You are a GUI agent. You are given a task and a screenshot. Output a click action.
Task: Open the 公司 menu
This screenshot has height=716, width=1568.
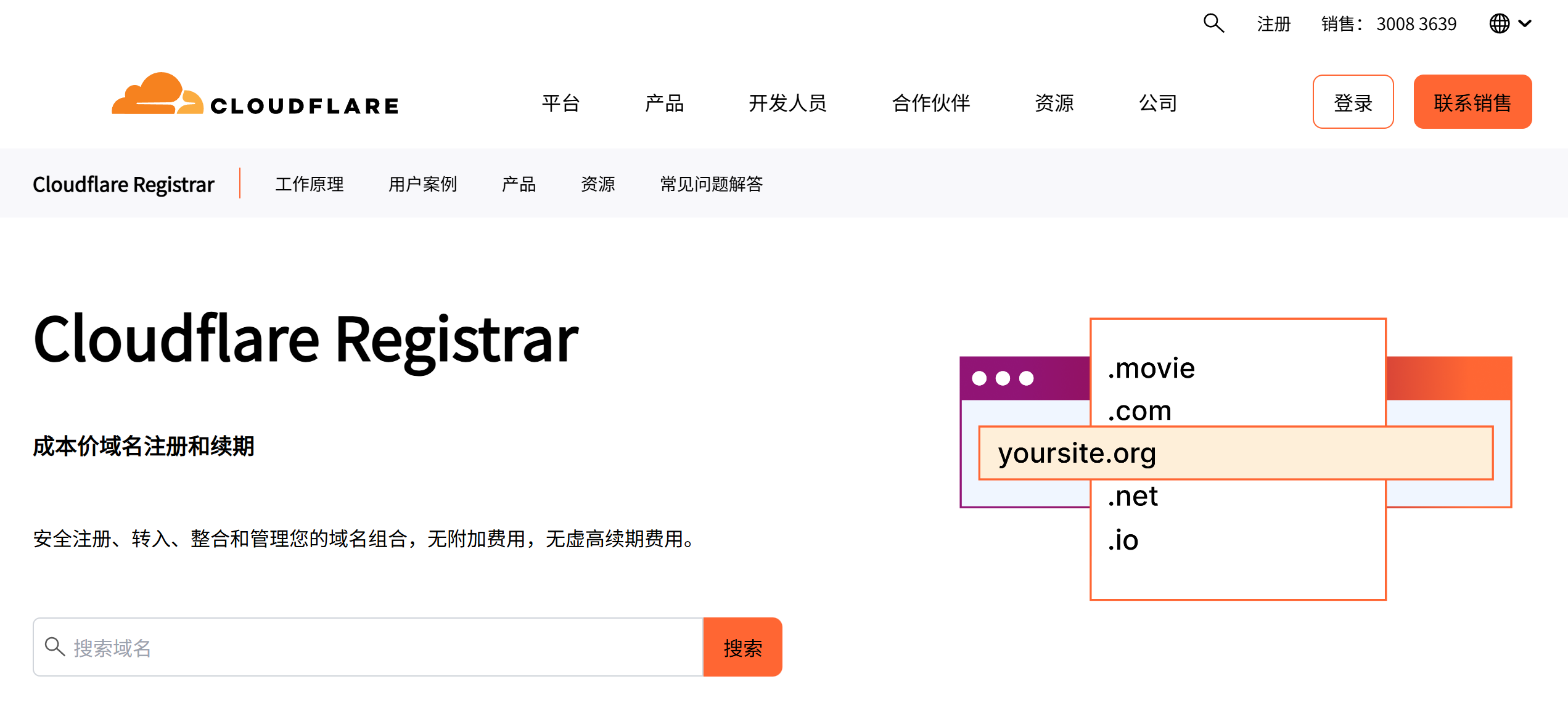point(1157,103)
